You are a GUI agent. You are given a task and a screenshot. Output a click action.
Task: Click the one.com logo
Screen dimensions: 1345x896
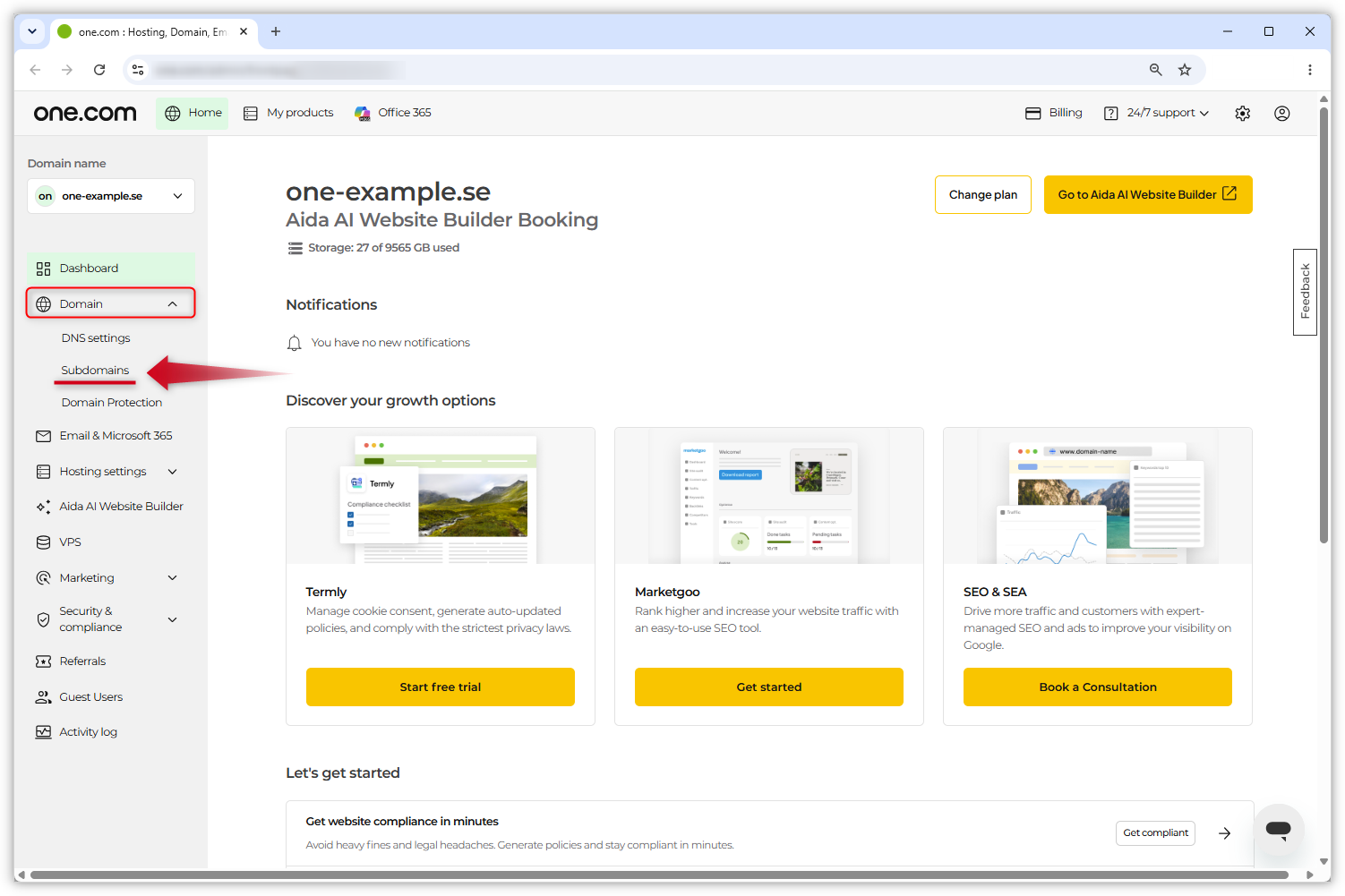pyautogui.click(x=85, y=113)
